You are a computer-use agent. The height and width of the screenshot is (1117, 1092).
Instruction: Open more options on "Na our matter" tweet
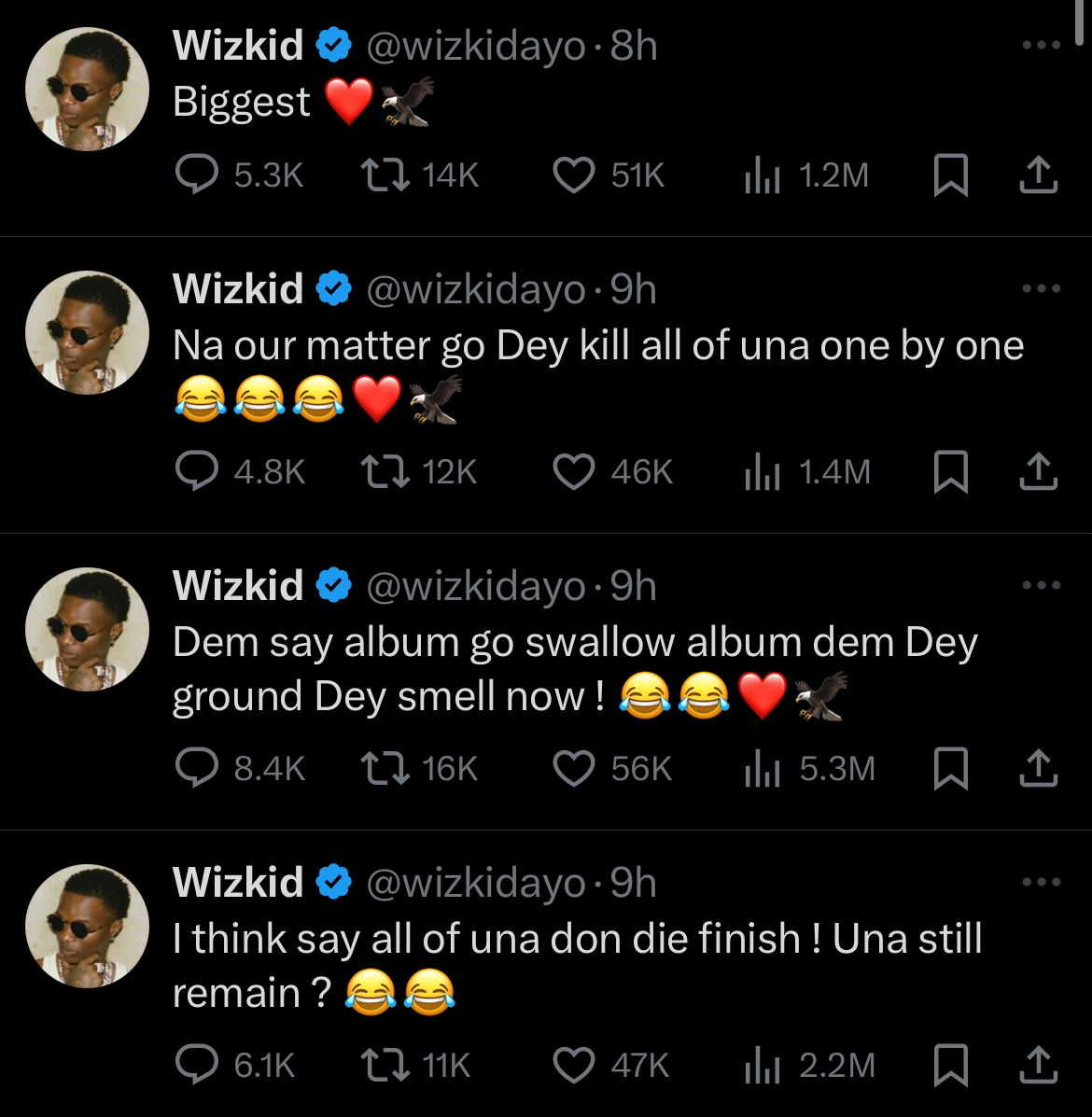[x=1041, y=289]
